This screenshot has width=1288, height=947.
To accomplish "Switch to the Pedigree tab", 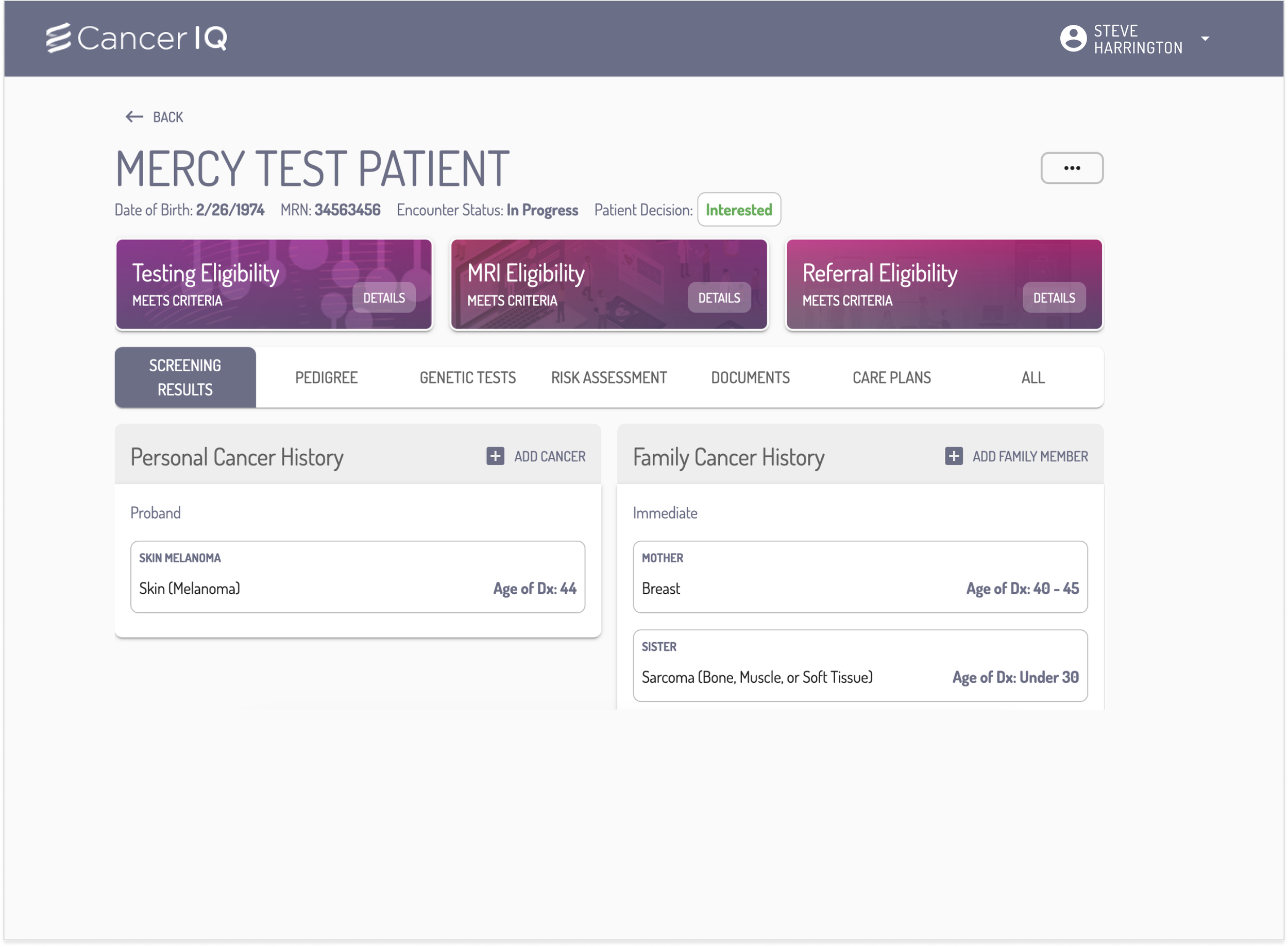I will pos(326,378).
